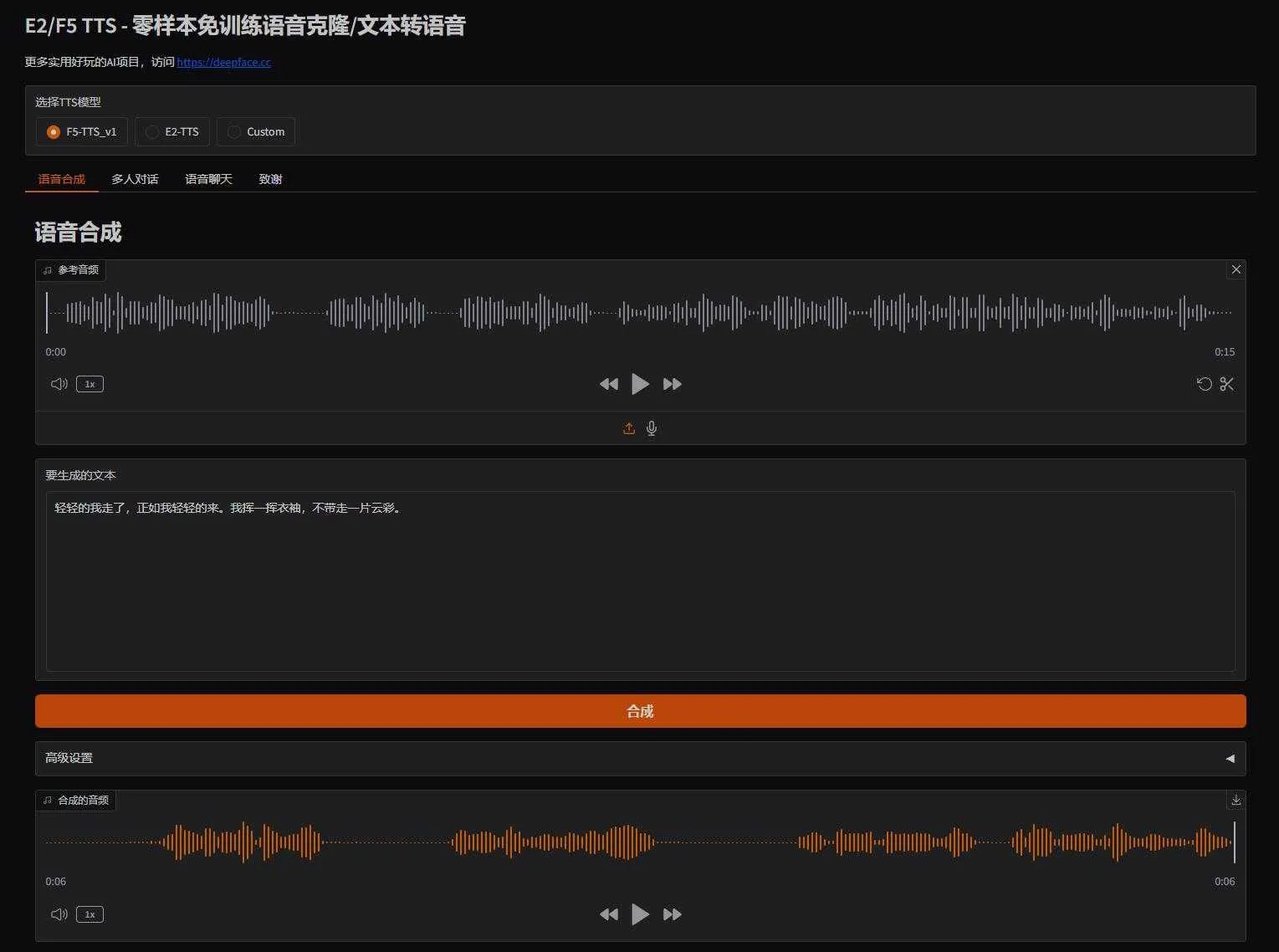Click the undo reset icon in reference audio
The image size is (1279, 952).
tap(1204, 384)
